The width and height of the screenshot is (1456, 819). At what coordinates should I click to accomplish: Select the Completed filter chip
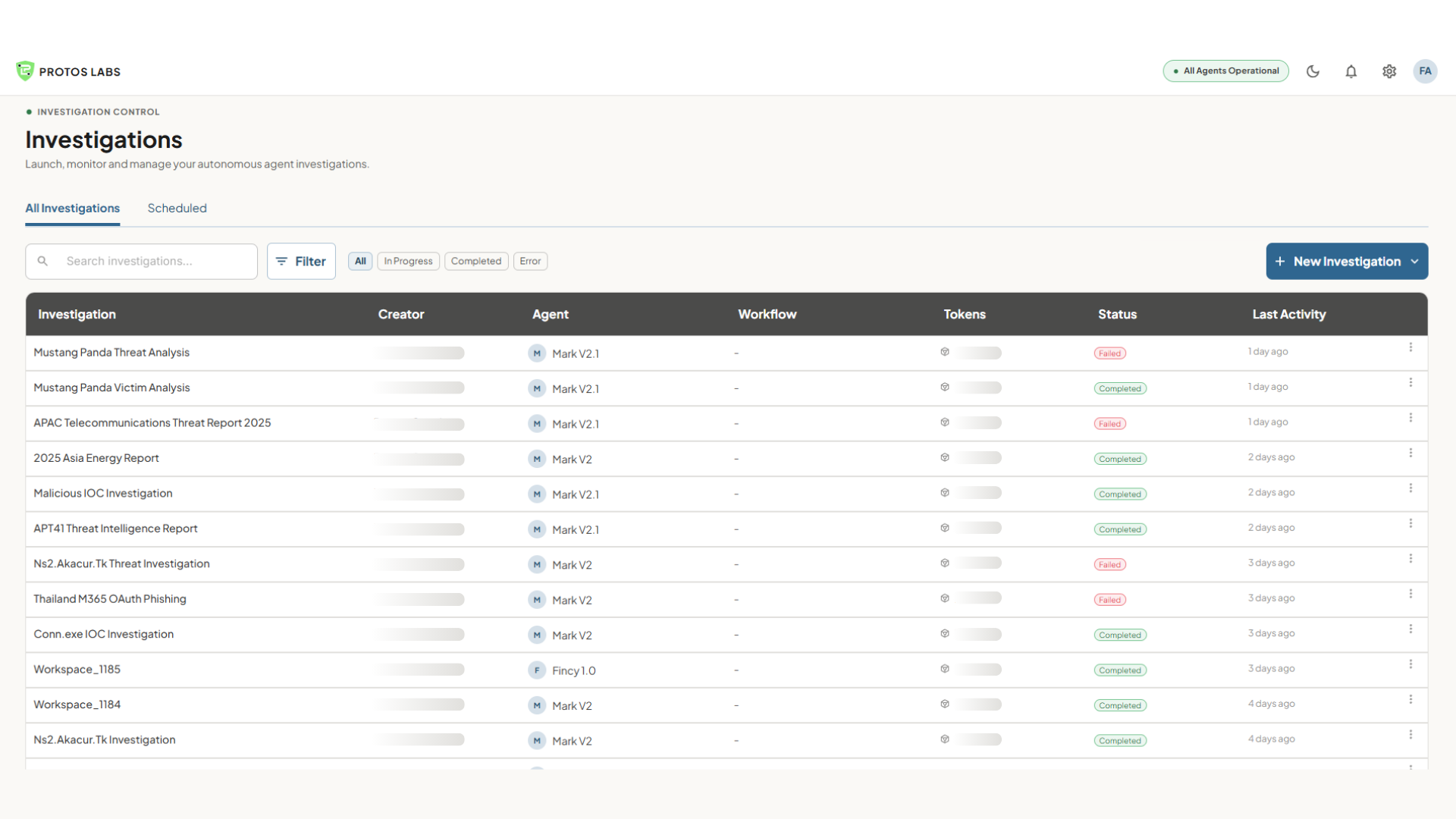[x=476, y=261]
